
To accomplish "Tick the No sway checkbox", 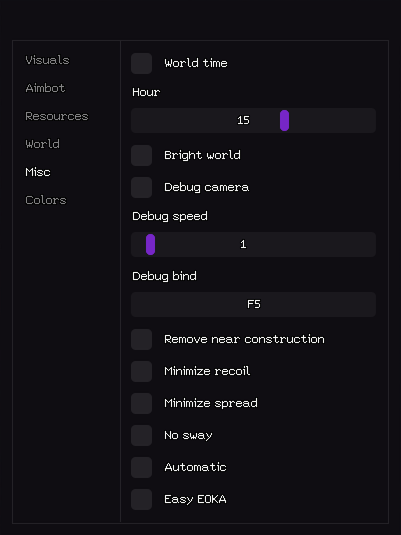I will coord(141,435).
